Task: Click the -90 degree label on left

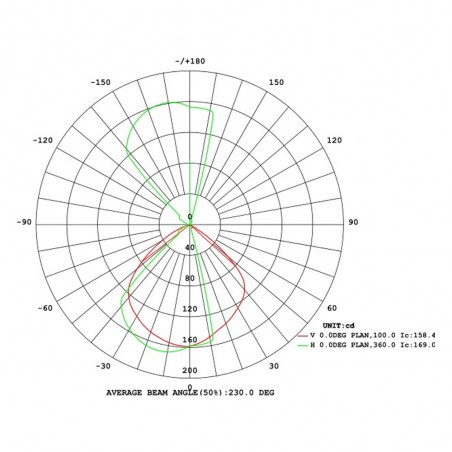Action: click(x=24, y=222)
